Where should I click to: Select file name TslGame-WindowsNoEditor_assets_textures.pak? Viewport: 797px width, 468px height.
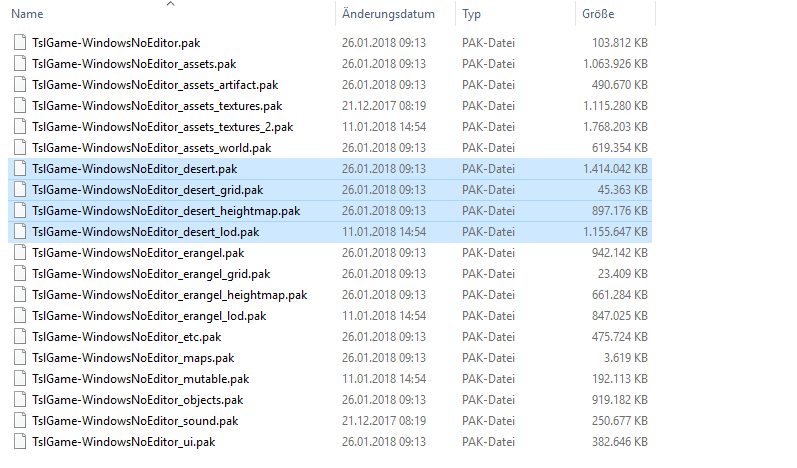coord(157,106)
